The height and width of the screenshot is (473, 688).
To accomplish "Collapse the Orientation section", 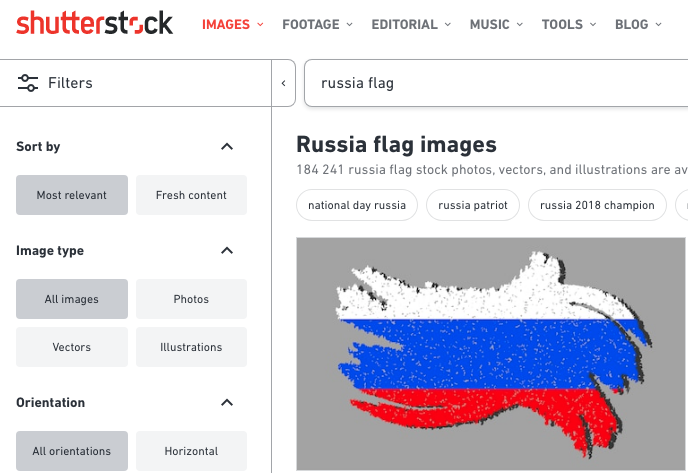I will point(227,403).
